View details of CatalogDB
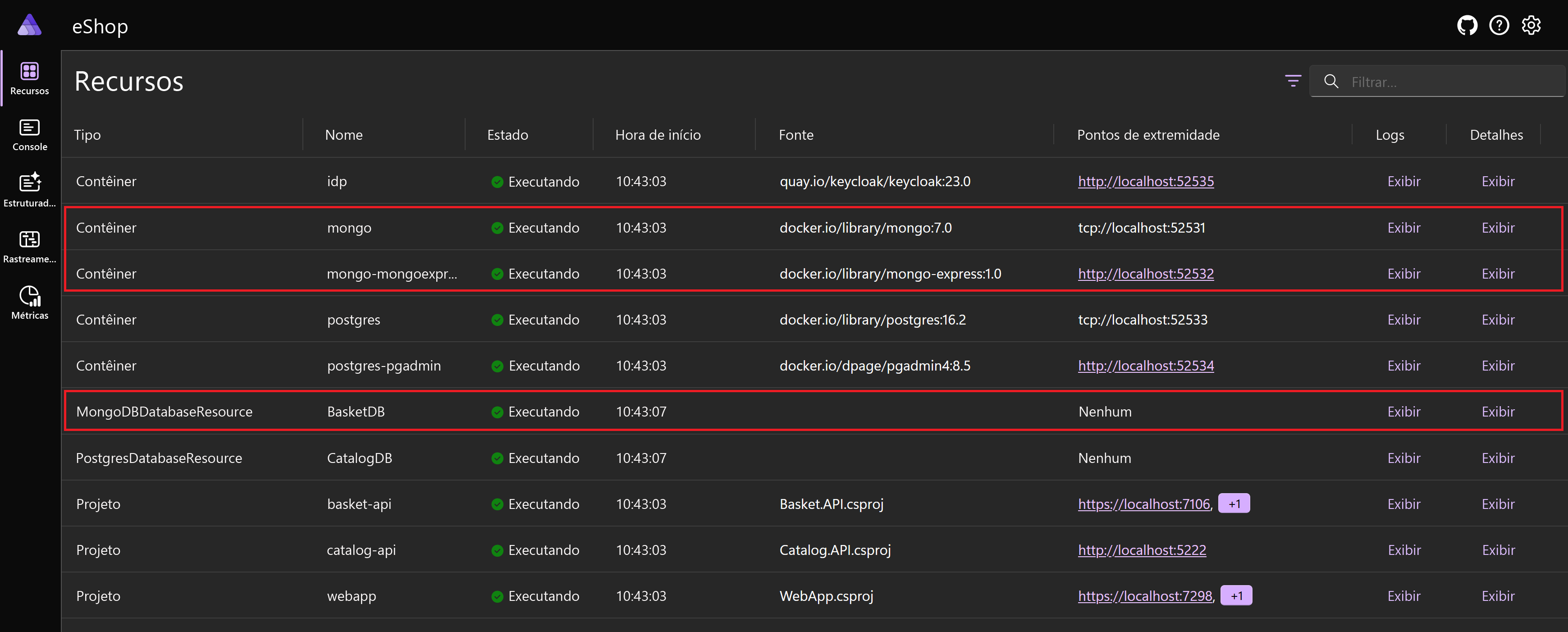1568x632 pixels. tap(1498, 458)
